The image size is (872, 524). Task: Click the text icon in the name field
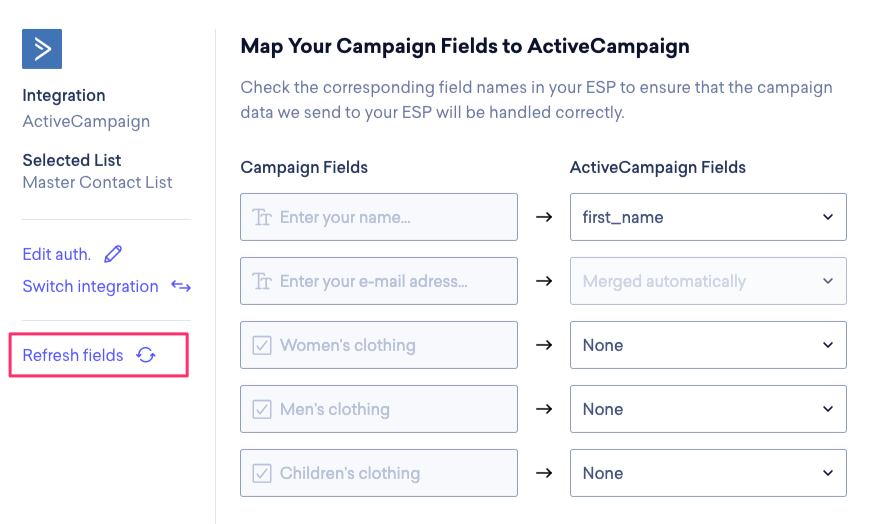[263, 217]
